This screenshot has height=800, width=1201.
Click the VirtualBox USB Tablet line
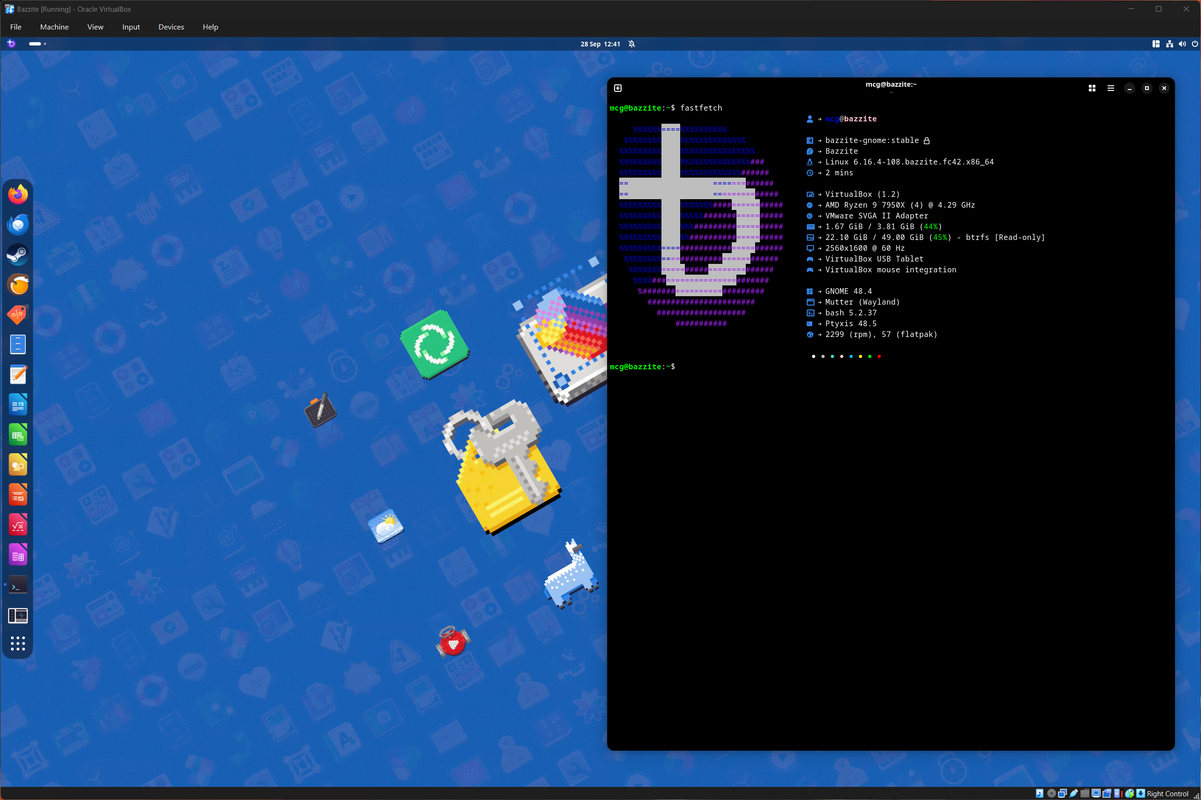click(x=865, y=259)
